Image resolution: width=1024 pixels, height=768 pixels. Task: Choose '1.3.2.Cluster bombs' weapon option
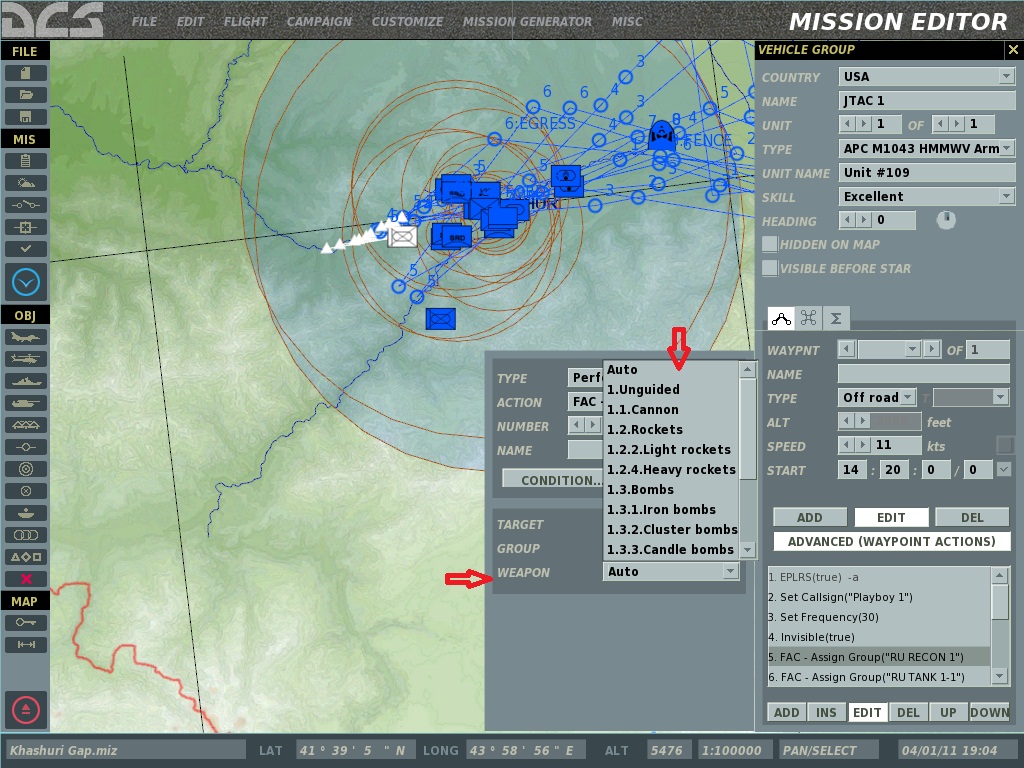click(672, 530)
